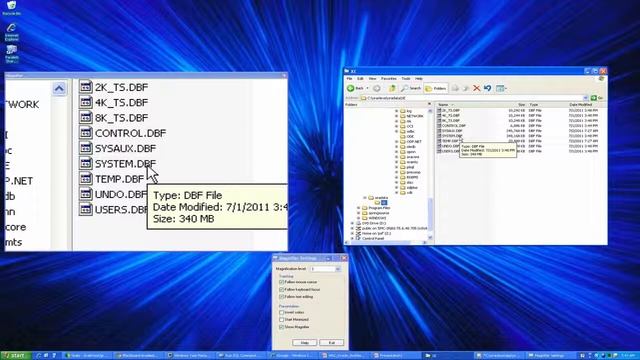Go up one folder level in Explorer
This screenshot has width=640, height=360.
click(x=392, y=88)
